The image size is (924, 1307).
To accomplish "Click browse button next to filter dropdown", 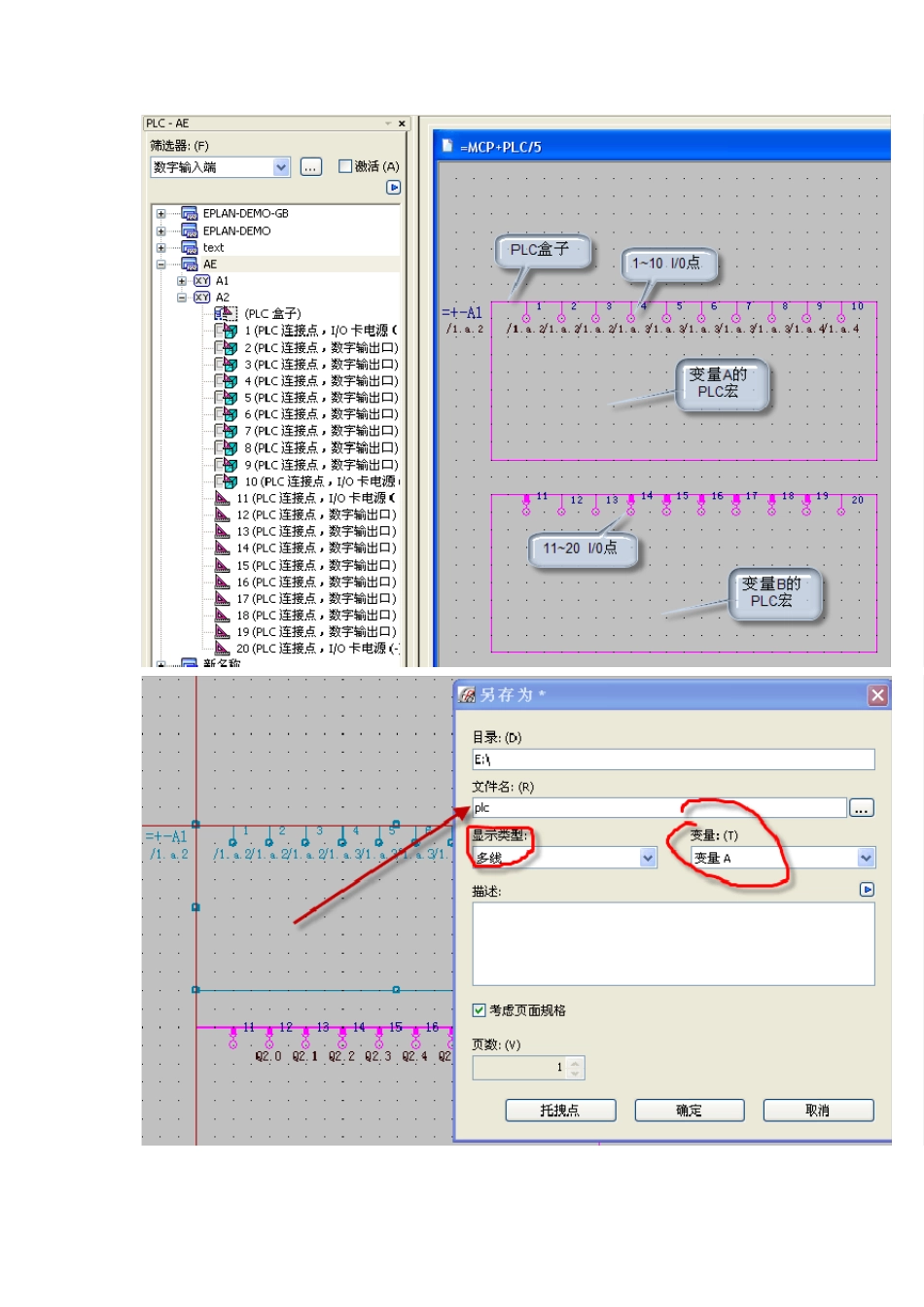I will tap(310, 167).
